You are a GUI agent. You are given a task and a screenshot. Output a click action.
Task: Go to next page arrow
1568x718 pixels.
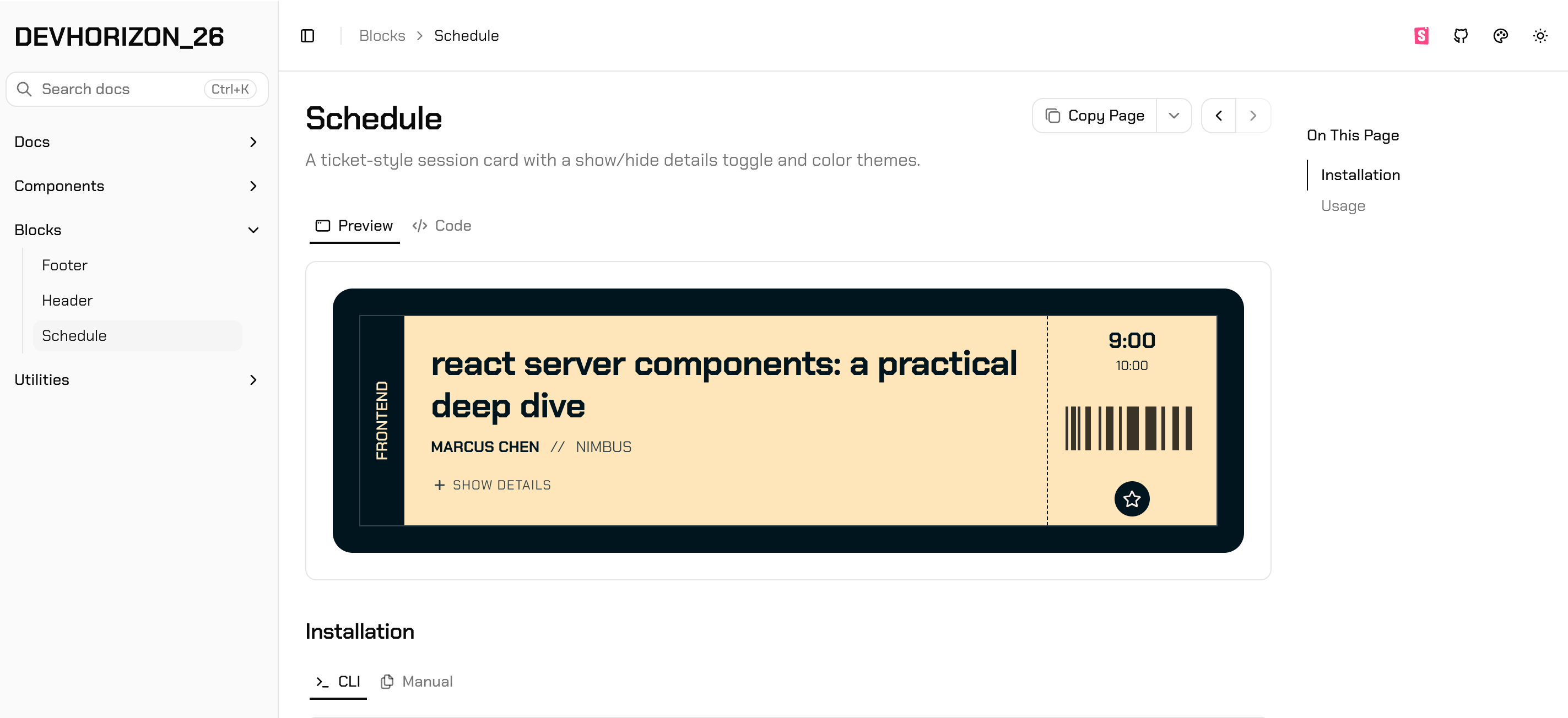tap(1253, 116)
